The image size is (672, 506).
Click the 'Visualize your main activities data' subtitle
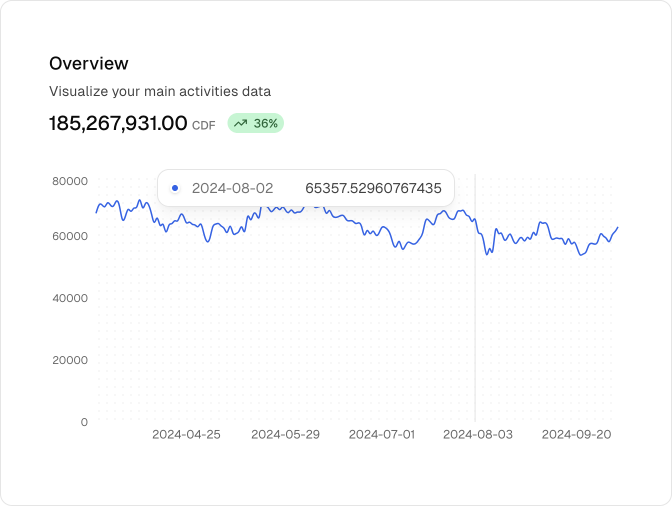[x=160, y=91]
